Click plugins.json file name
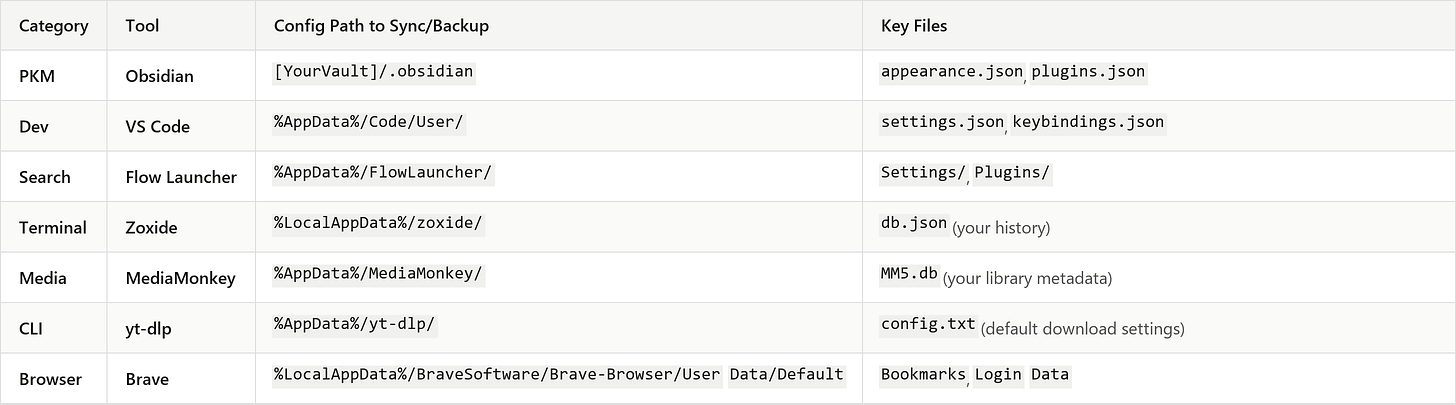 pyautogui.click(x=1088, y=72)
